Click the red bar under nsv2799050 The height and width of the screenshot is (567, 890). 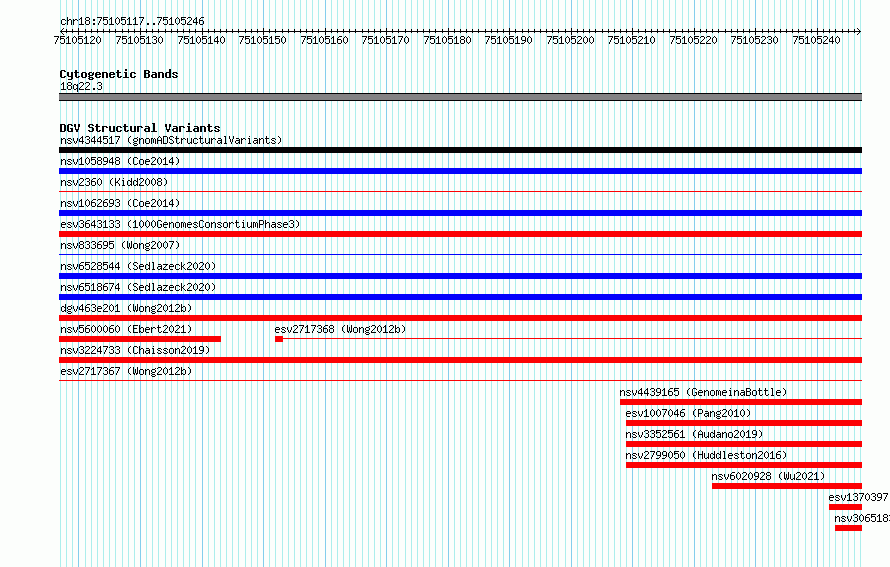tap(744, 465)
